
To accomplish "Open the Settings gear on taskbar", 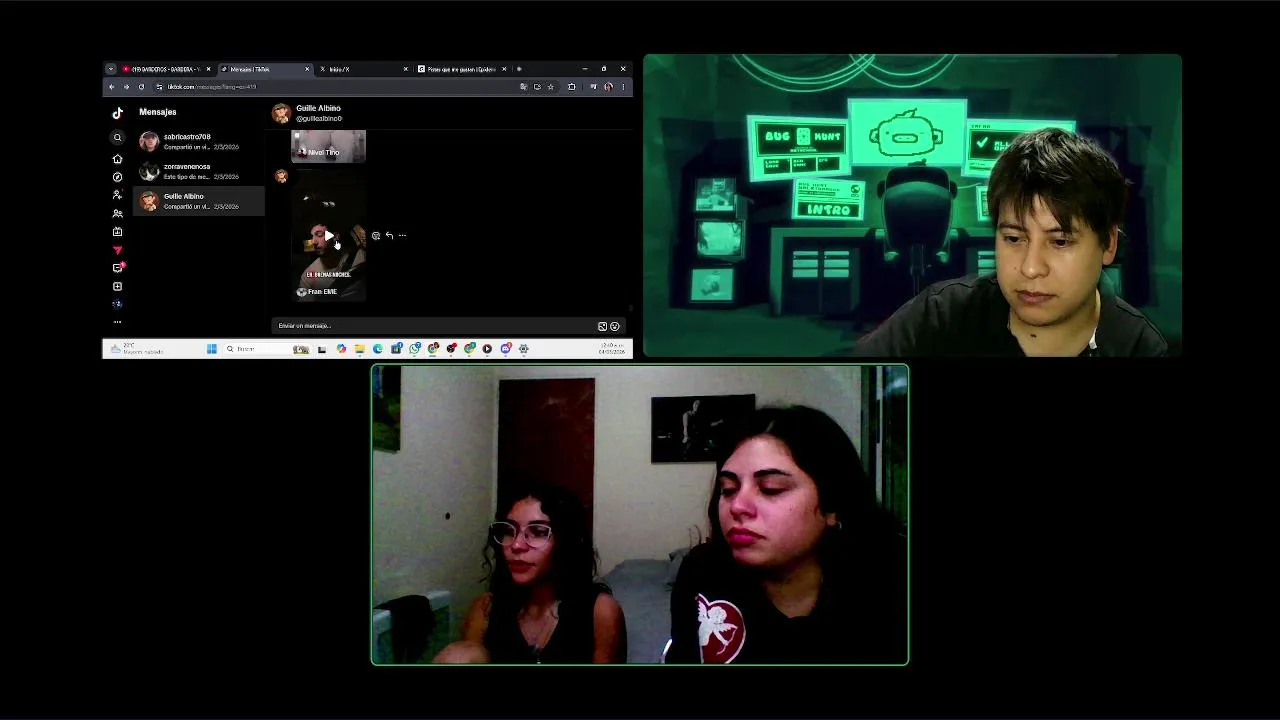I will pos(524,349).
